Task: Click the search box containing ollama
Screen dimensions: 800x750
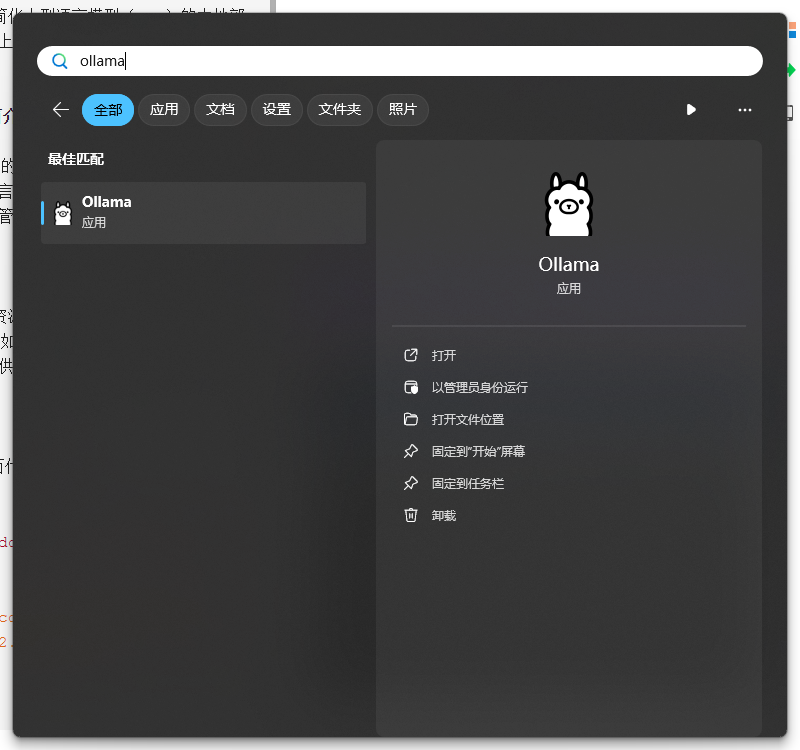Action: [x=400, y=61]
